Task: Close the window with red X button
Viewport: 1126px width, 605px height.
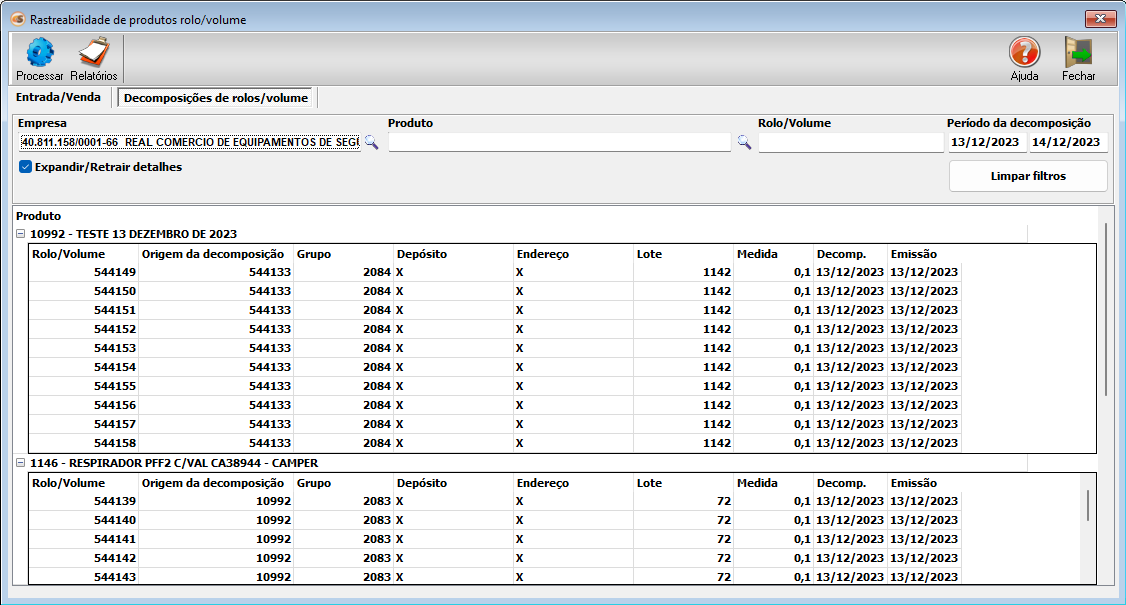Action: click(1100, 19)
